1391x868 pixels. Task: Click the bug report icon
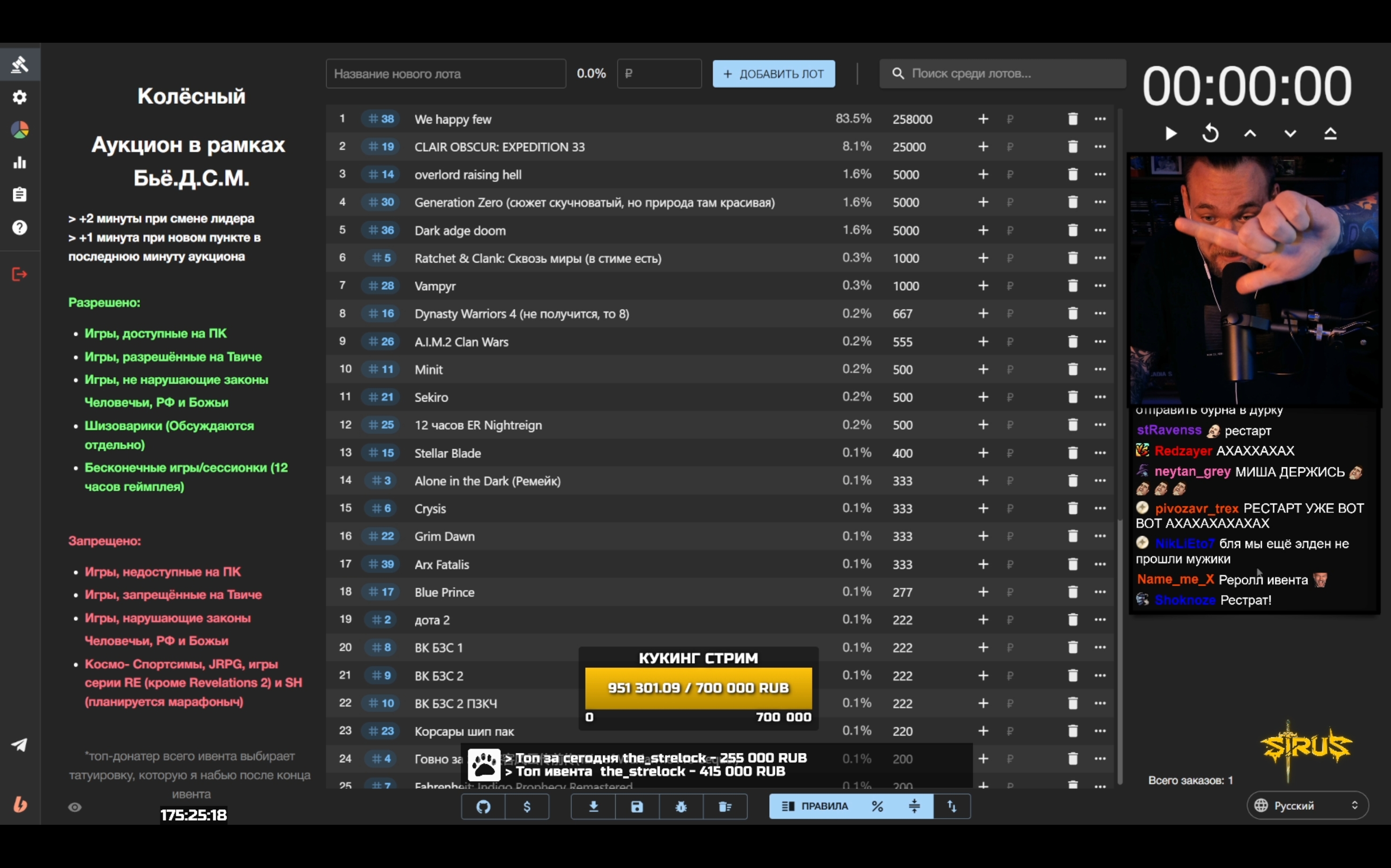[x=681, y=806]
